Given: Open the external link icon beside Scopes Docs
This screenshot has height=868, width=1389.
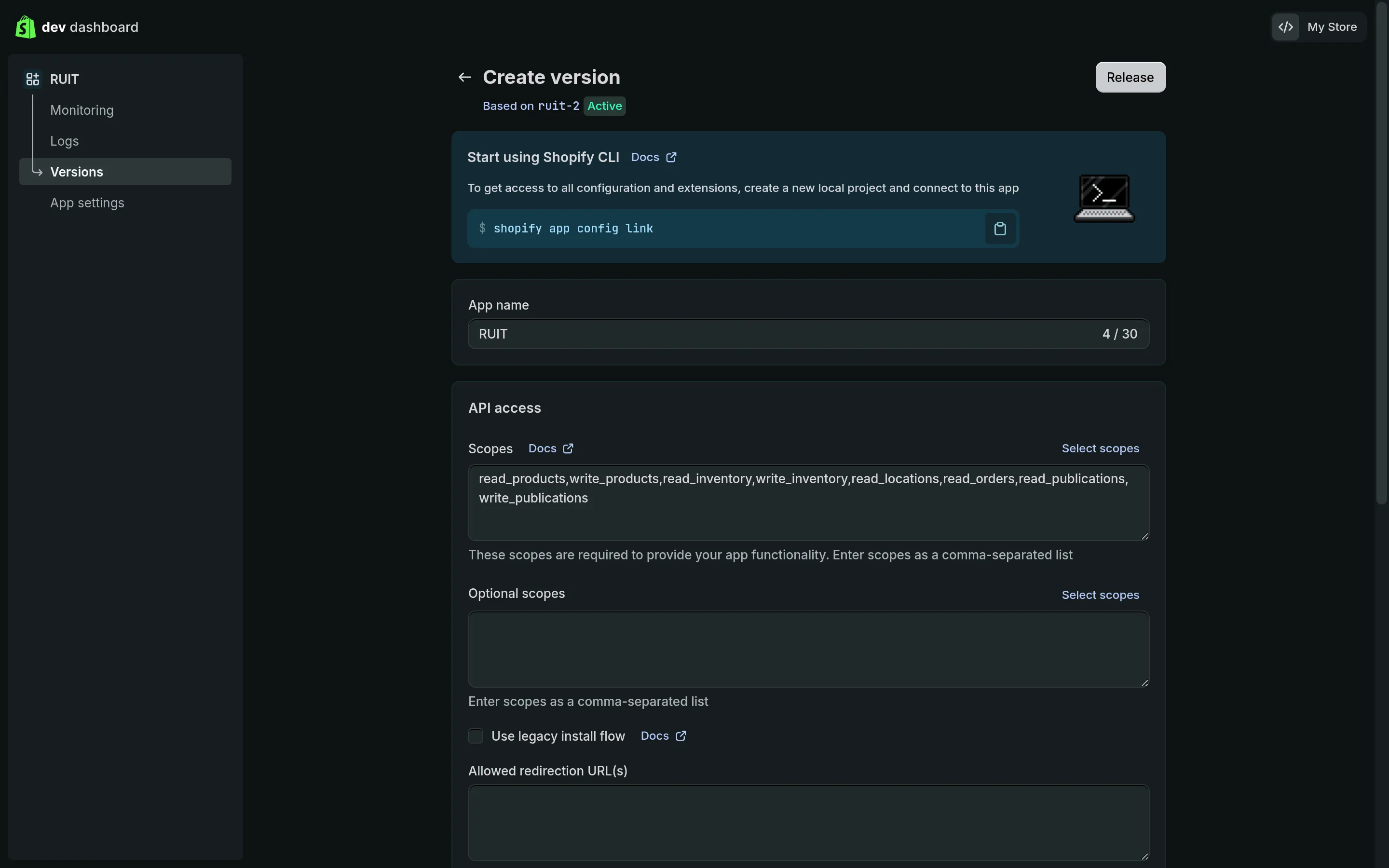Looking at the screenshot, I should 568,448.
